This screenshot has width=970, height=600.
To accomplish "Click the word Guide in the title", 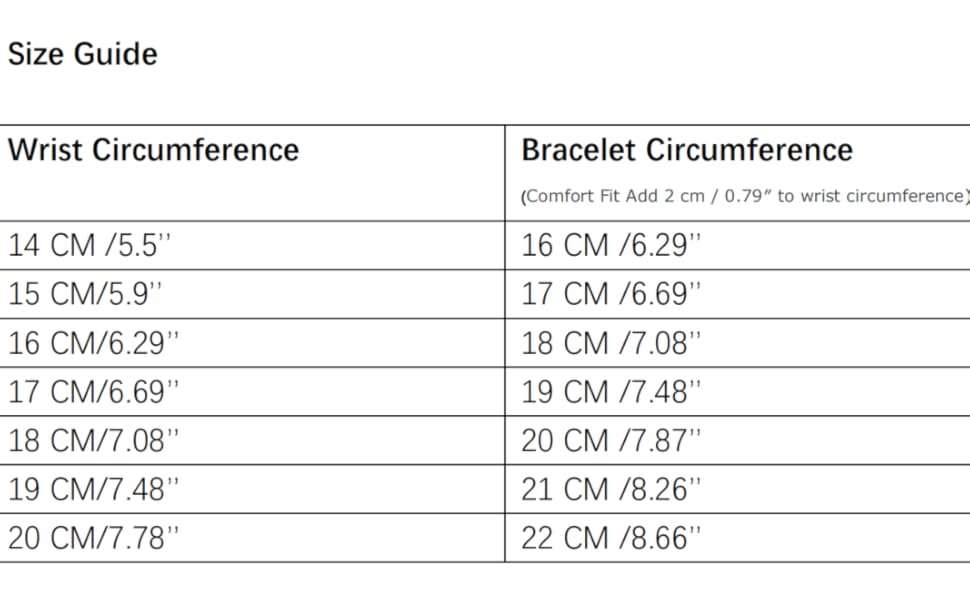I will click(116, 54).
